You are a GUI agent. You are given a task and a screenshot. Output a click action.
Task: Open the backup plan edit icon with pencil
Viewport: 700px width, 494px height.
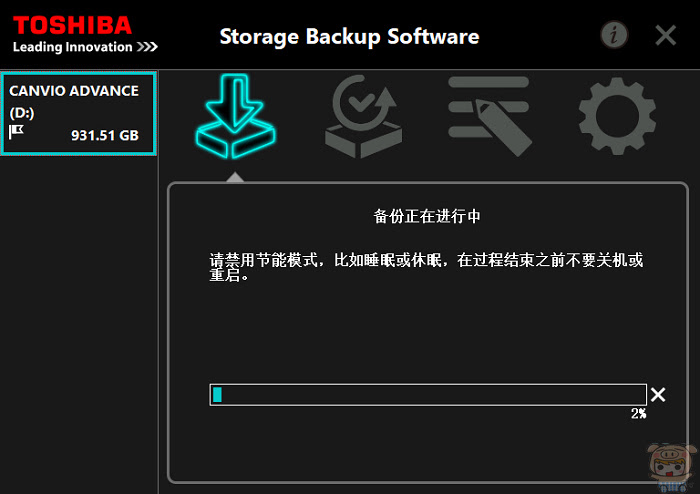[490, 116]
